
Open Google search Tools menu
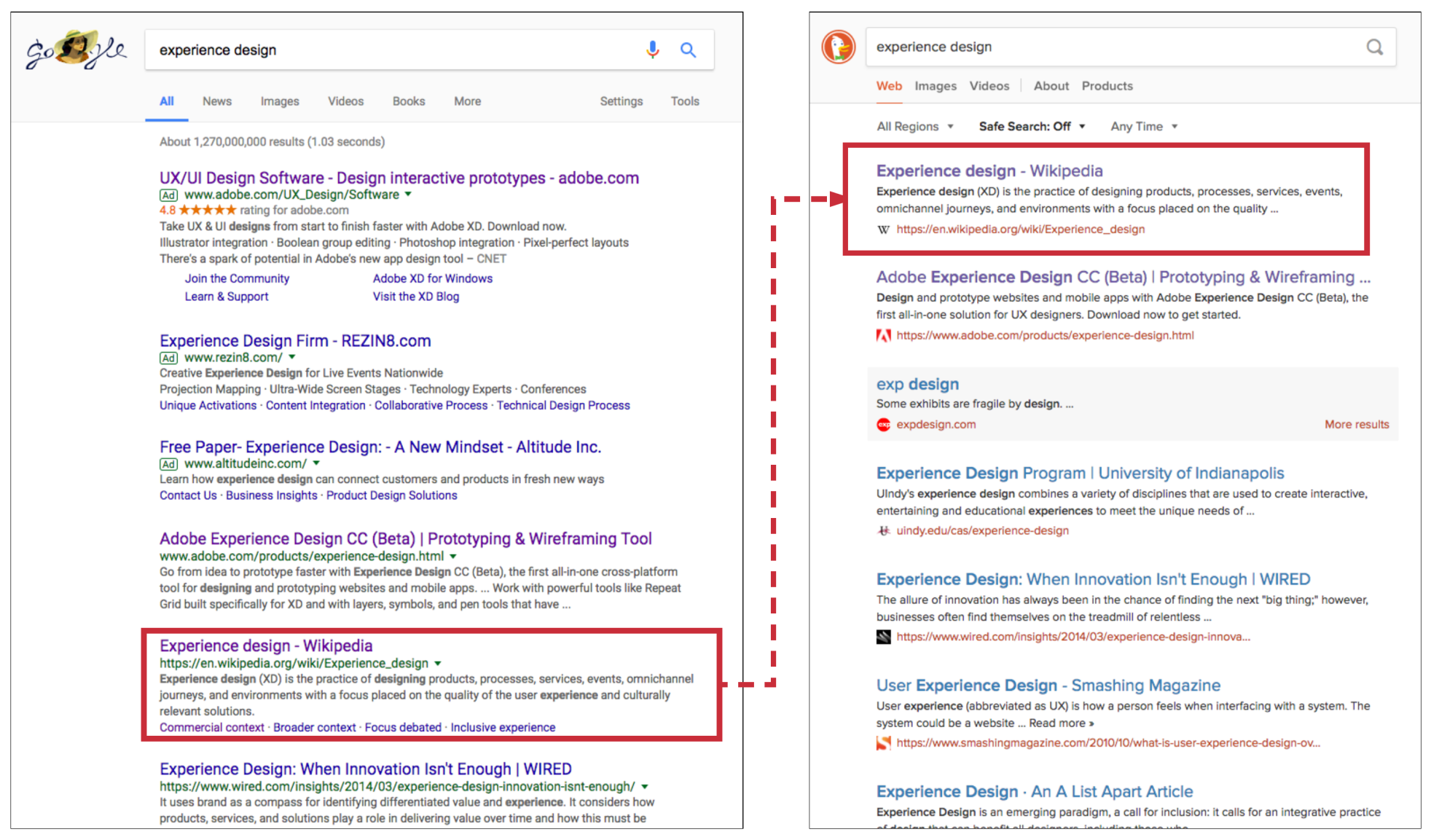click(x=684, y=101)
